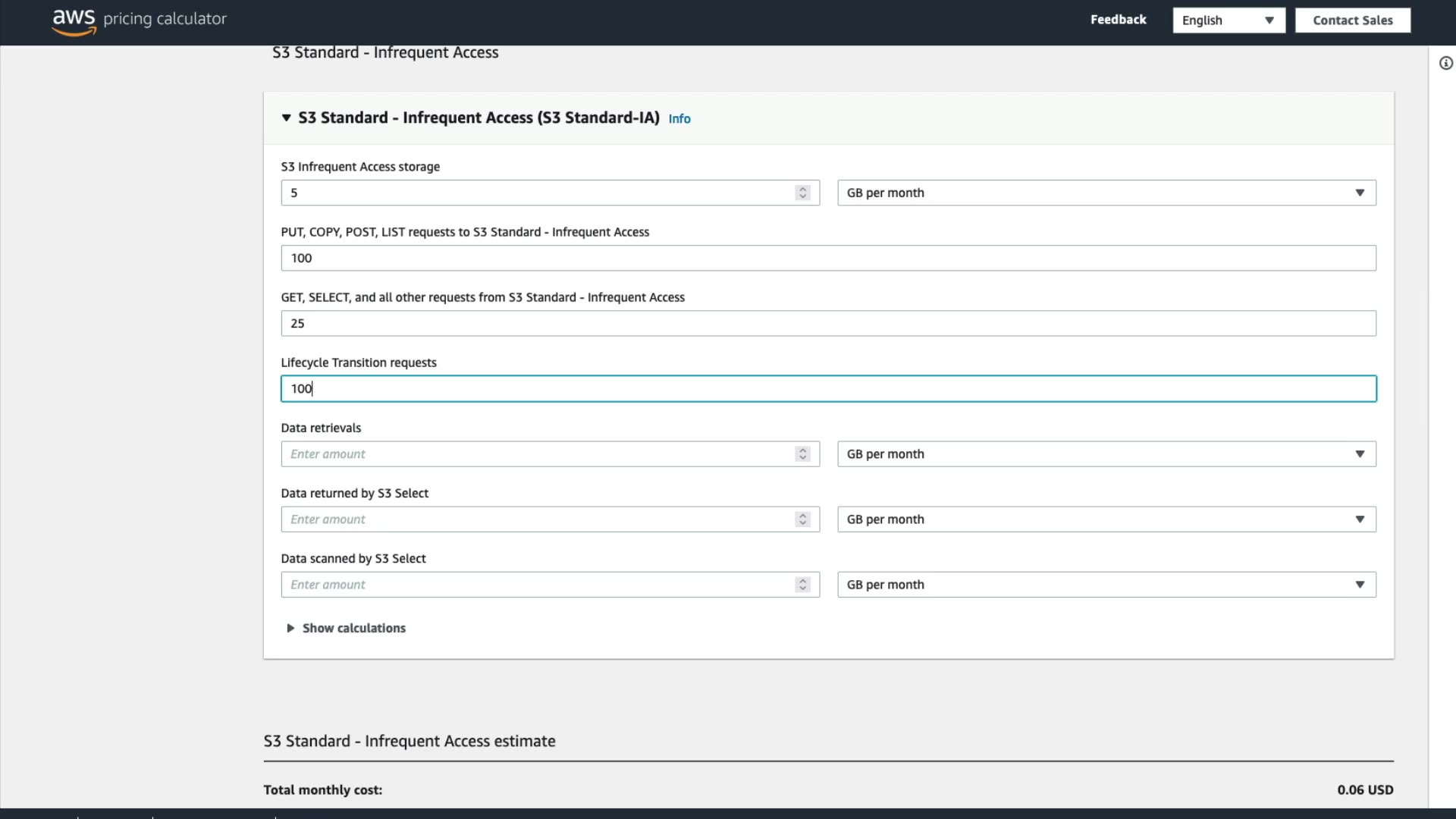Screen dimensions: 1456x819
Task: Click the AWS pricing calculator logo
Action: [x=139, y=20]
